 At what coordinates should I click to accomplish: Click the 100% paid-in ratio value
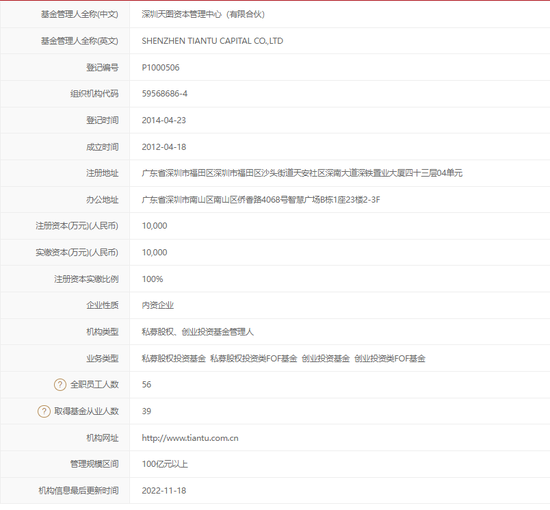[x=152, y=279]
